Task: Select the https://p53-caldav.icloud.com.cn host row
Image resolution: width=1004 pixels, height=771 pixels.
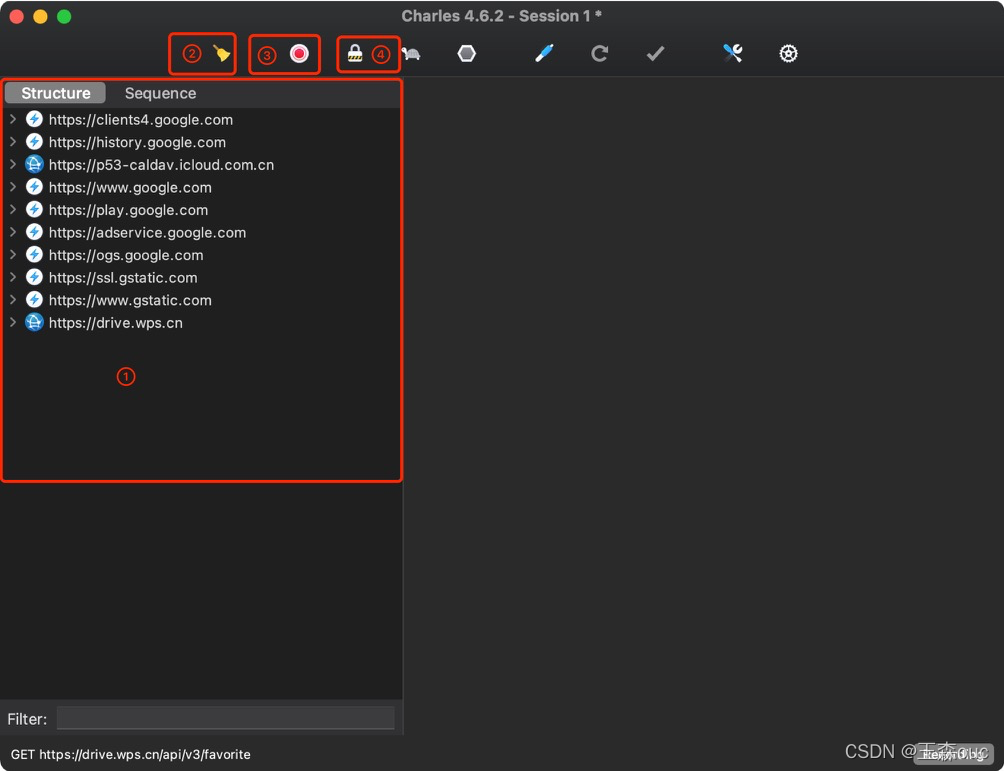Action: tap(202, 165)
